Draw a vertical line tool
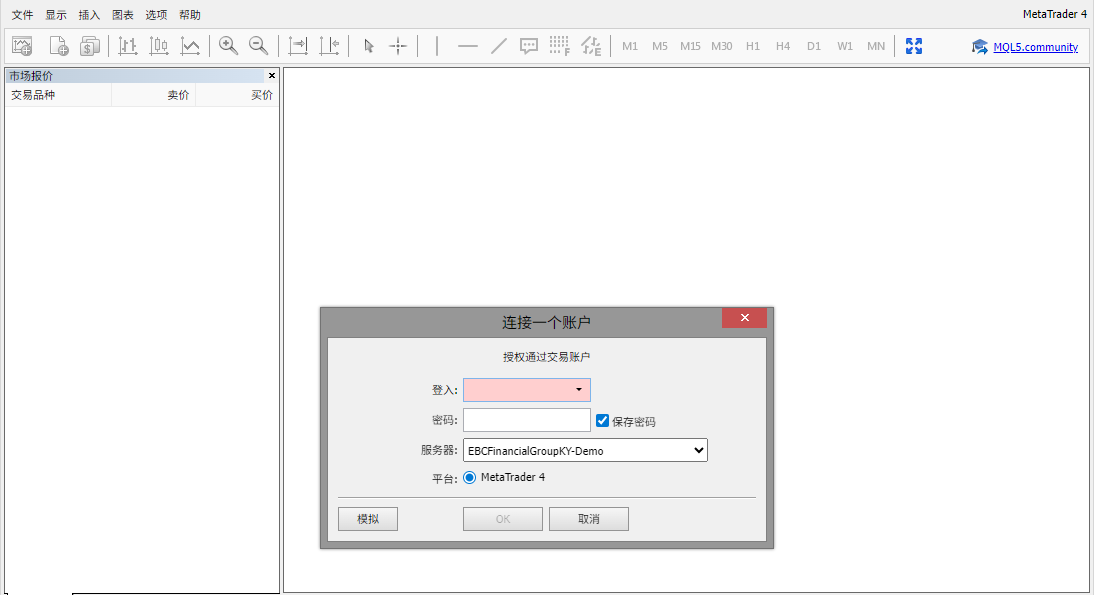Image resolution: width=1096 pixels, height=595 pixels. pyautogui.click(x=437, y=46)
